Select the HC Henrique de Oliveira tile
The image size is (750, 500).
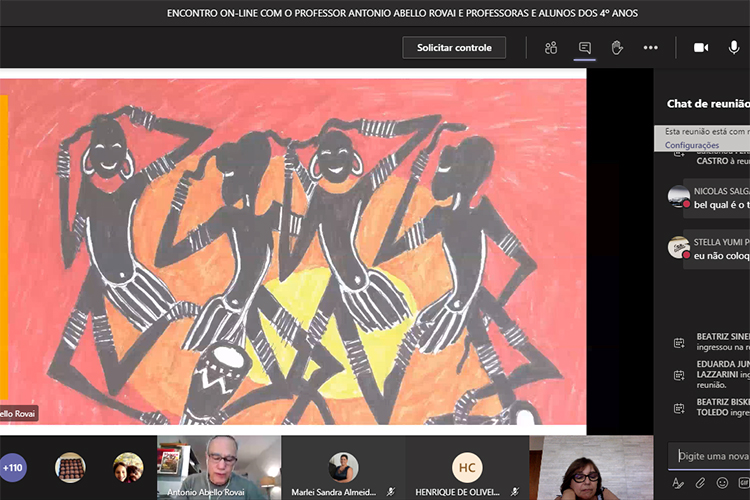click(466, 467)
